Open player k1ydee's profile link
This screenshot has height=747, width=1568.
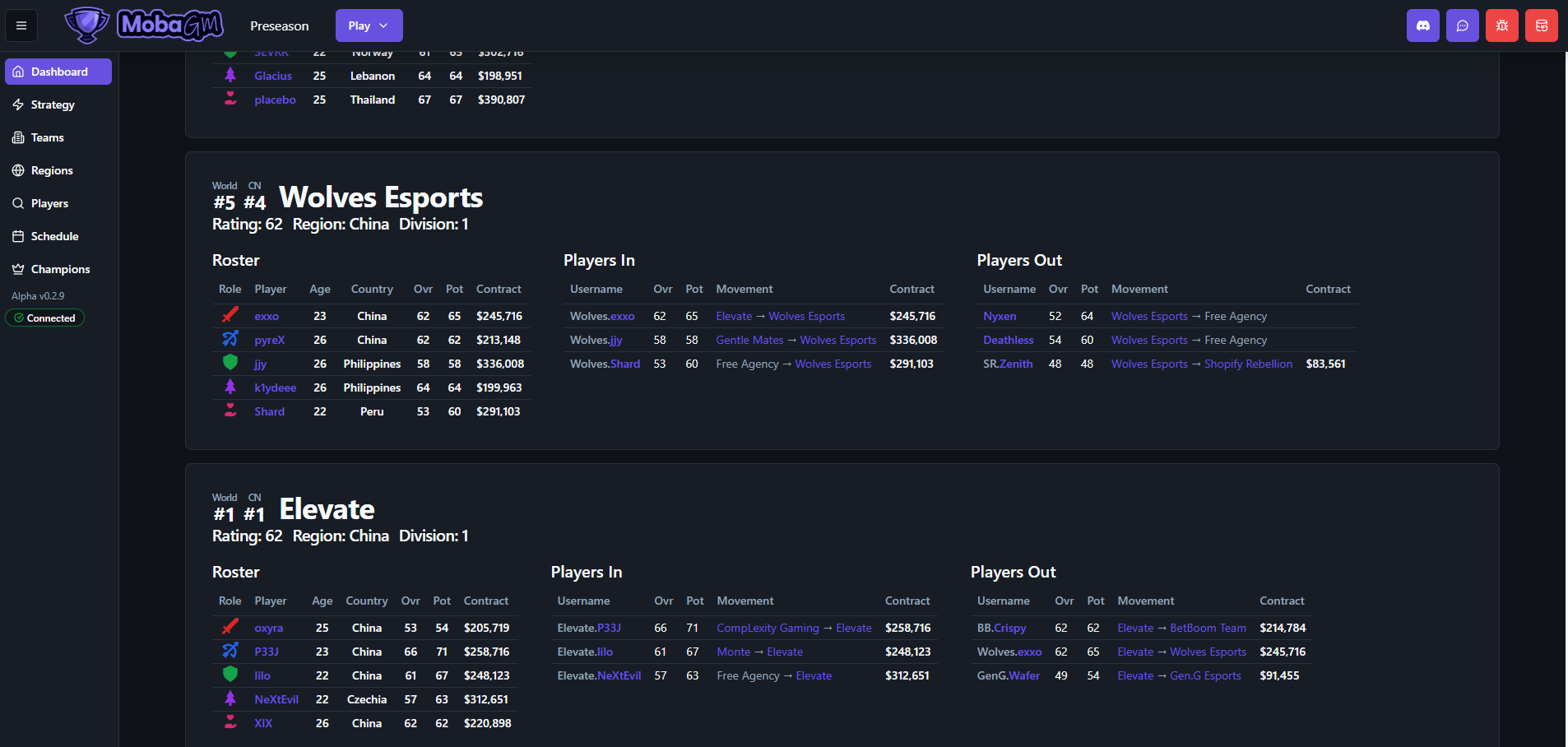(x=275, y=387)
